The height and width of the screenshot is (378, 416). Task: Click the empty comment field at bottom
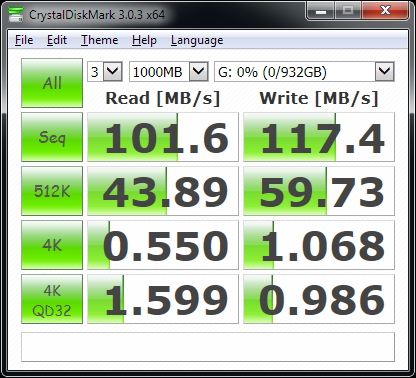point(208,347)
